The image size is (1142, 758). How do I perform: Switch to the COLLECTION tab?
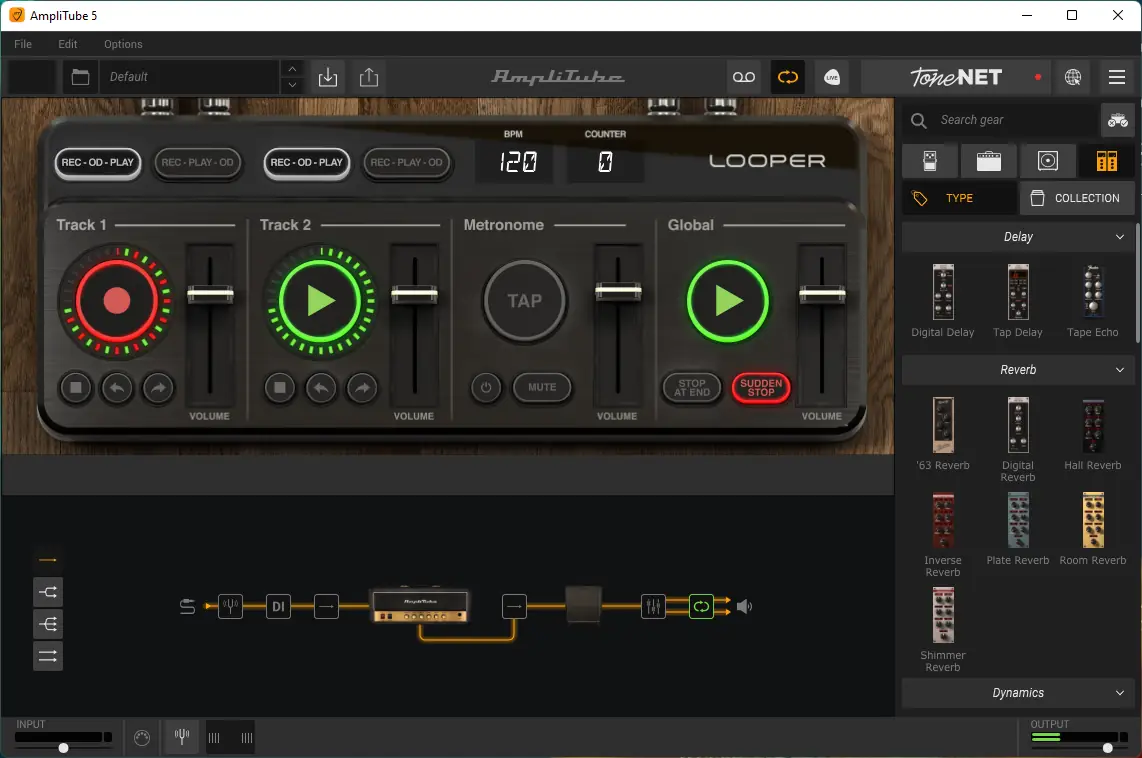click(1077, 198)
